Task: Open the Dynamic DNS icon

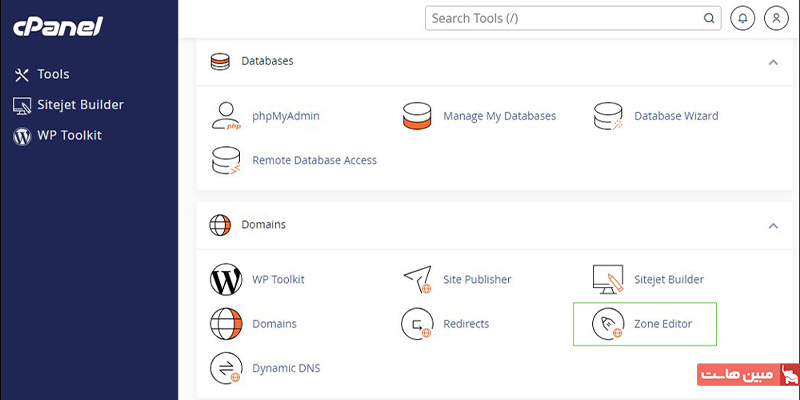Action: [226, 368]
